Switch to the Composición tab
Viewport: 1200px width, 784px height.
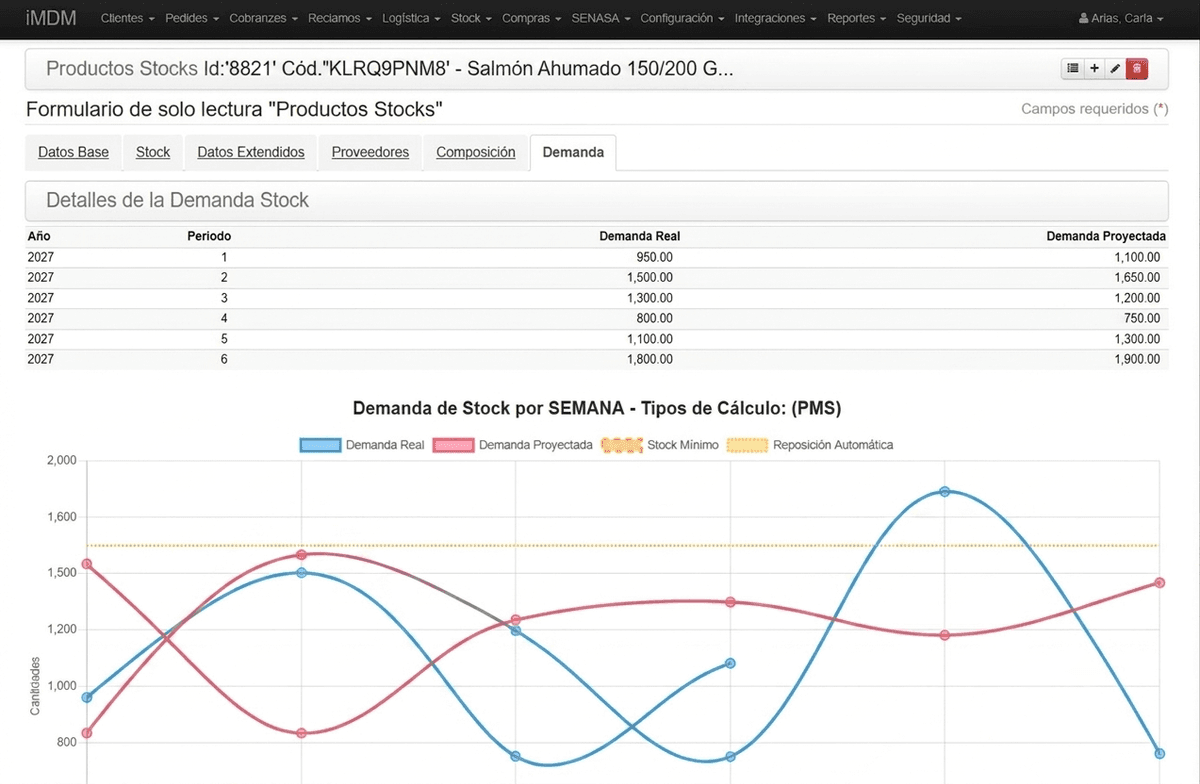pyautogui.click(x=476, y=152)
